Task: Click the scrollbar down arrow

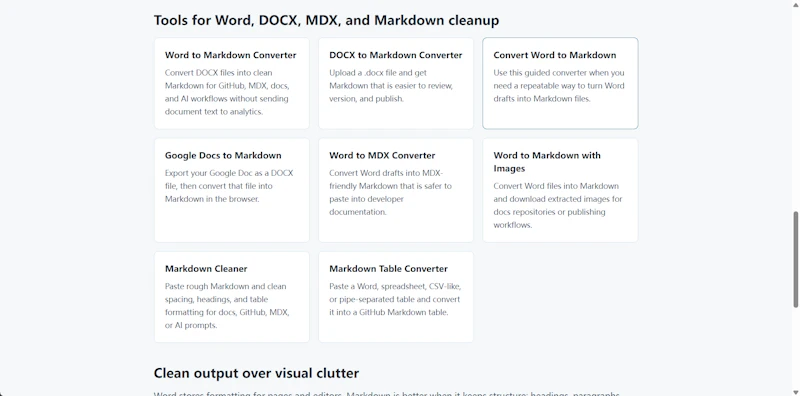Action: pos(795,391)
